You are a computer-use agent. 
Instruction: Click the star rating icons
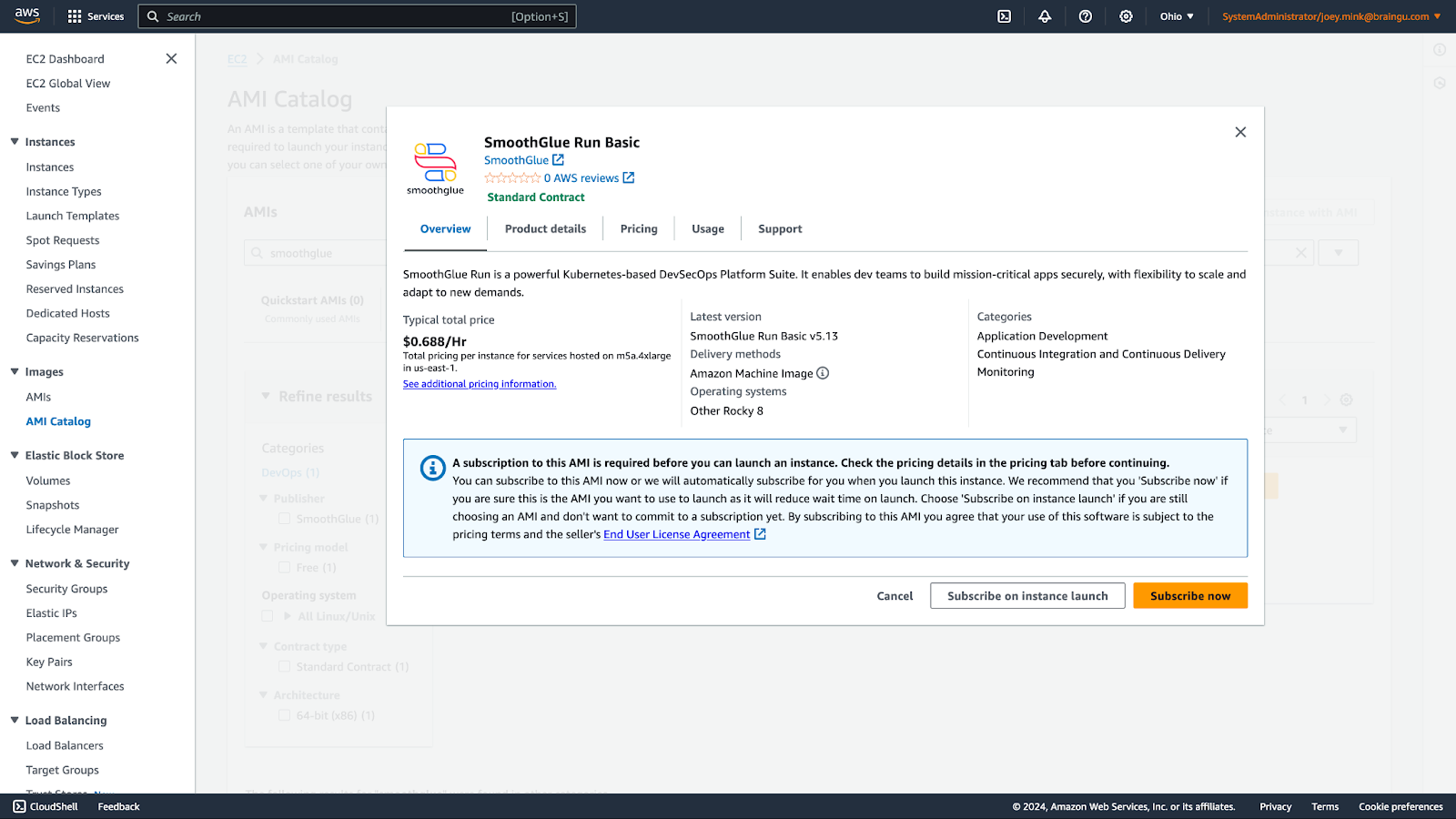[x=512, y=178]
